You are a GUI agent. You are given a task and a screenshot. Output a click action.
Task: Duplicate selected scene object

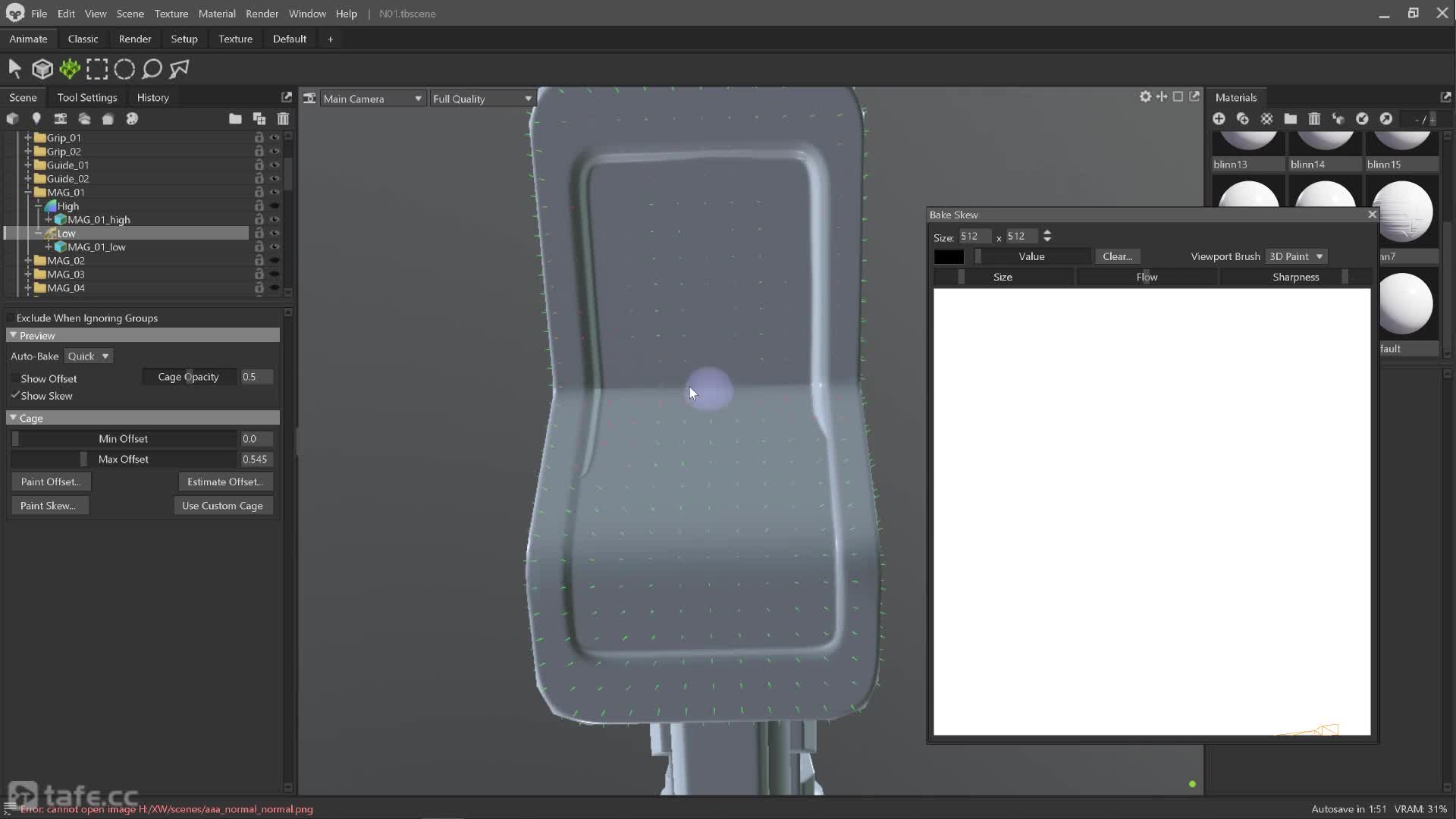(x=259, y=119)
